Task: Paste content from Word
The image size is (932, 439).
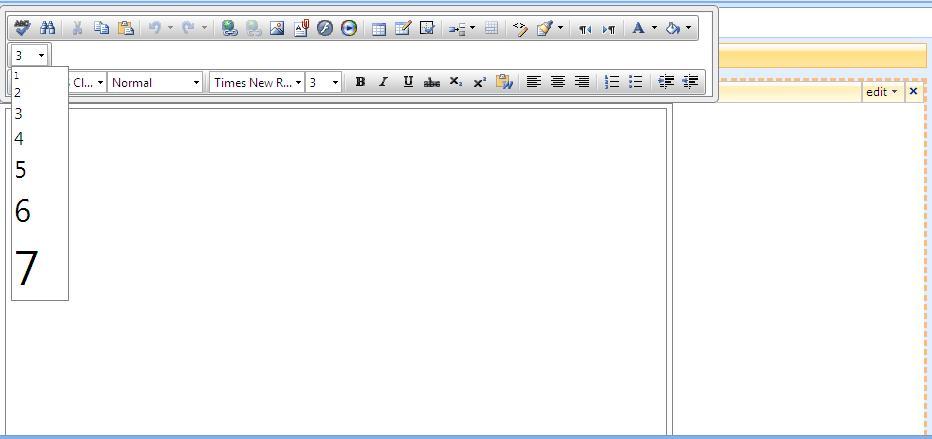Action: click(504, 82)
